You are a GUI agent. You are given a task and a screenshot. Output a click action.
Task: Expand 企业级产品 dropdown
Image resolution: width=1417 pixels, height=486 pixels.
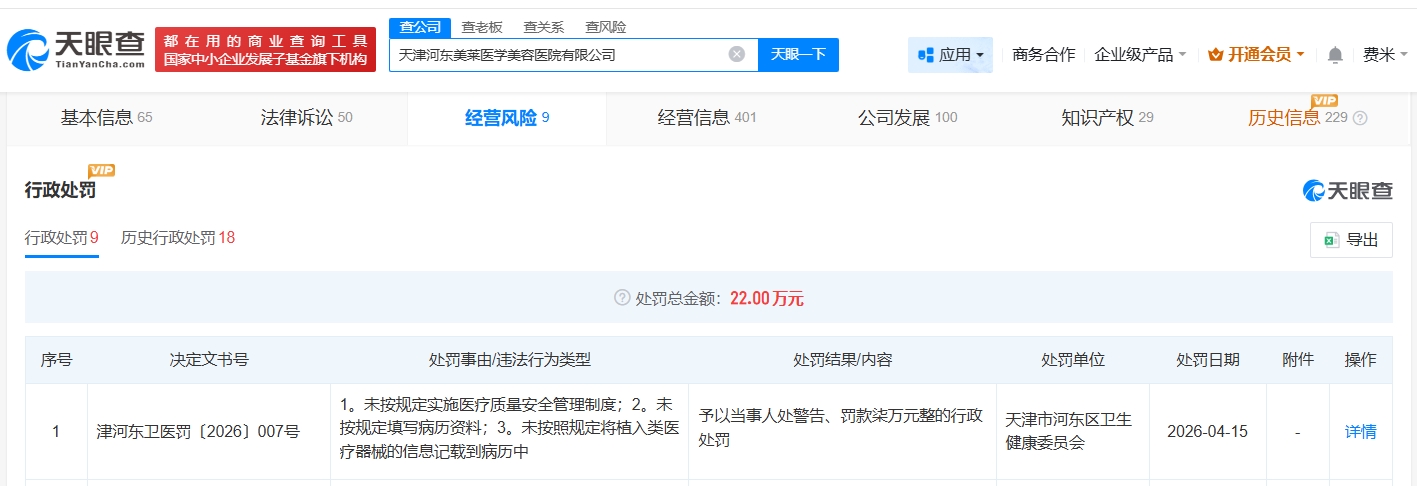(x=1141, y=54)
